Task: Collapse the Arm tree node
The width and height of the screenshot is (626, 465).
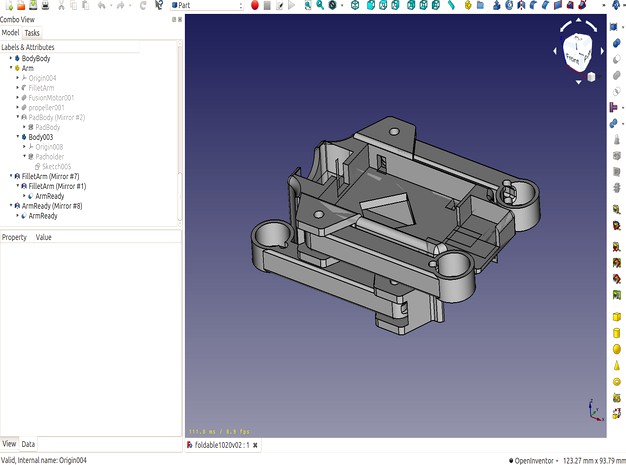Action: (x=11, y=68)
